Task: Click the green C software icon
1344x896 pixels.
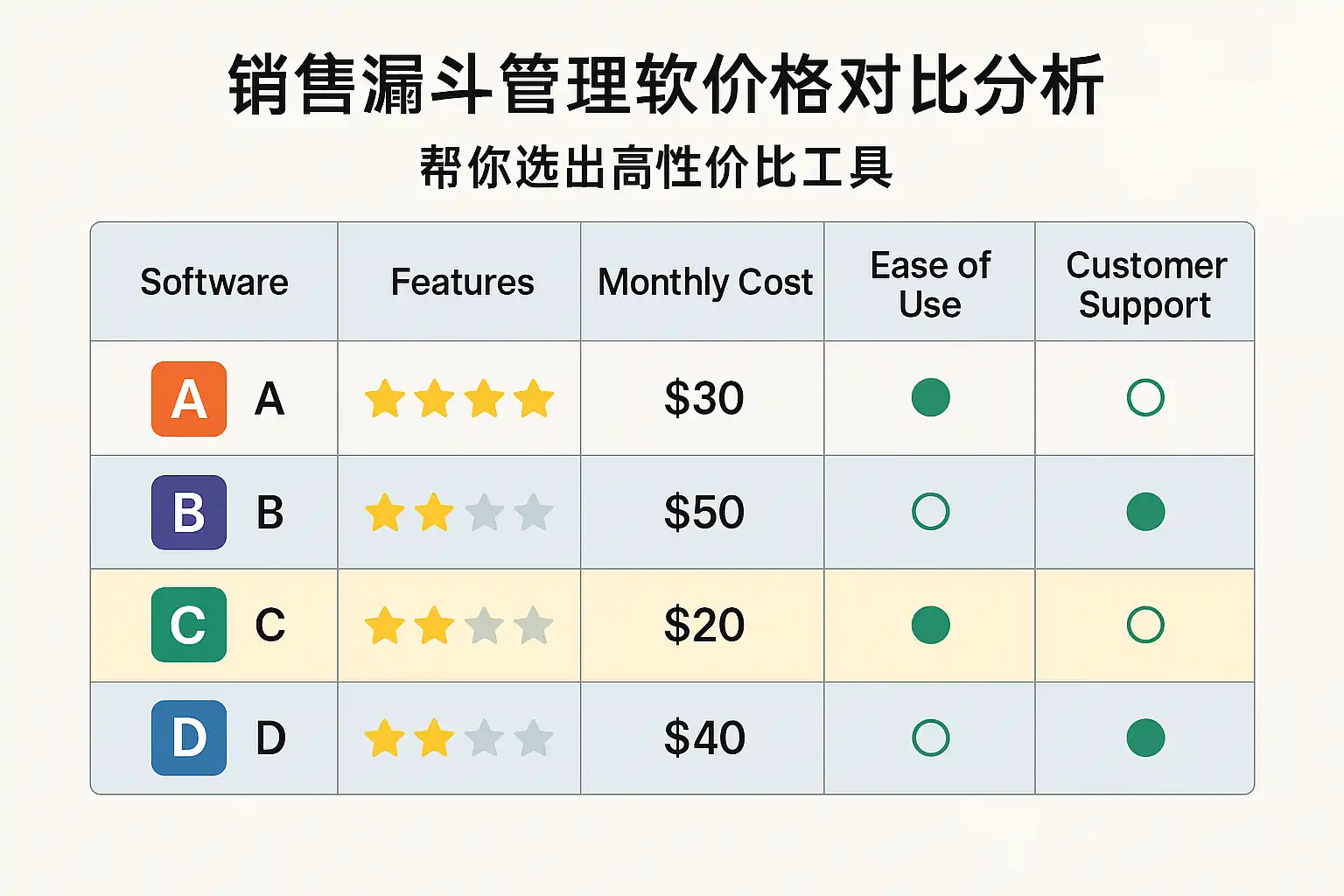Action: coord(189,625)
